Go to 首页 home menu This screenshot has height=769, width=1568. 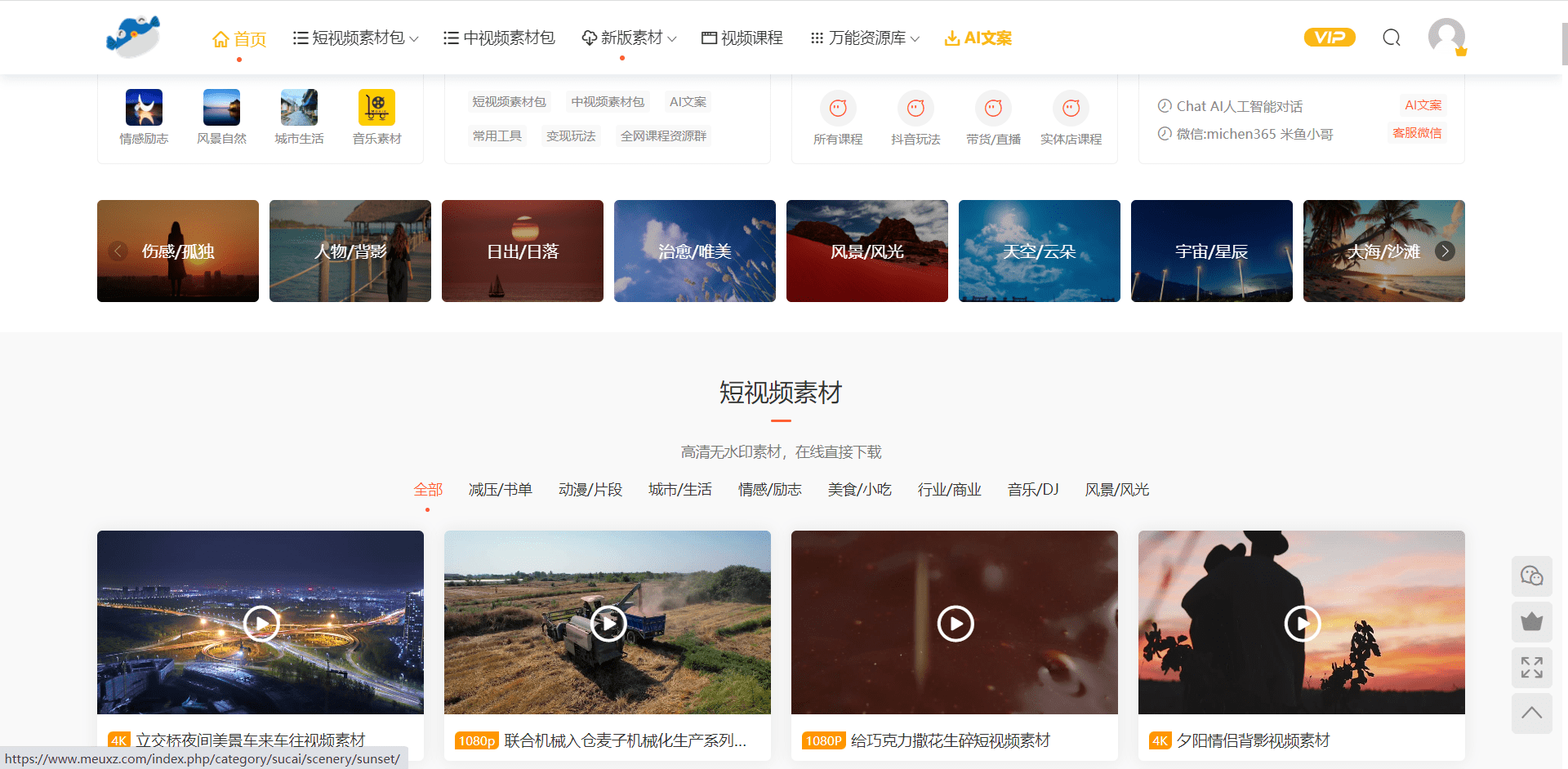[x=239, y=38]
